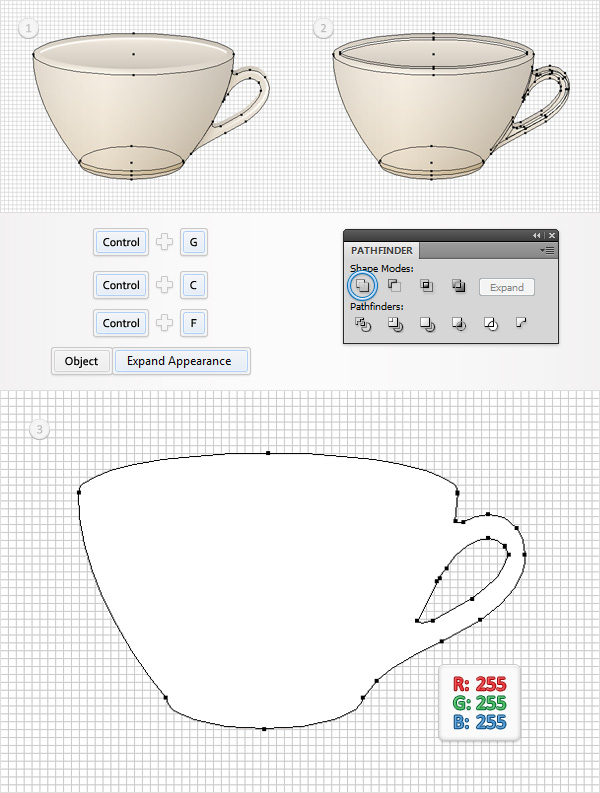This screenshot has width=600, height=793.
Task: Click the Control key beside C
Action: (x=121, y=285)
